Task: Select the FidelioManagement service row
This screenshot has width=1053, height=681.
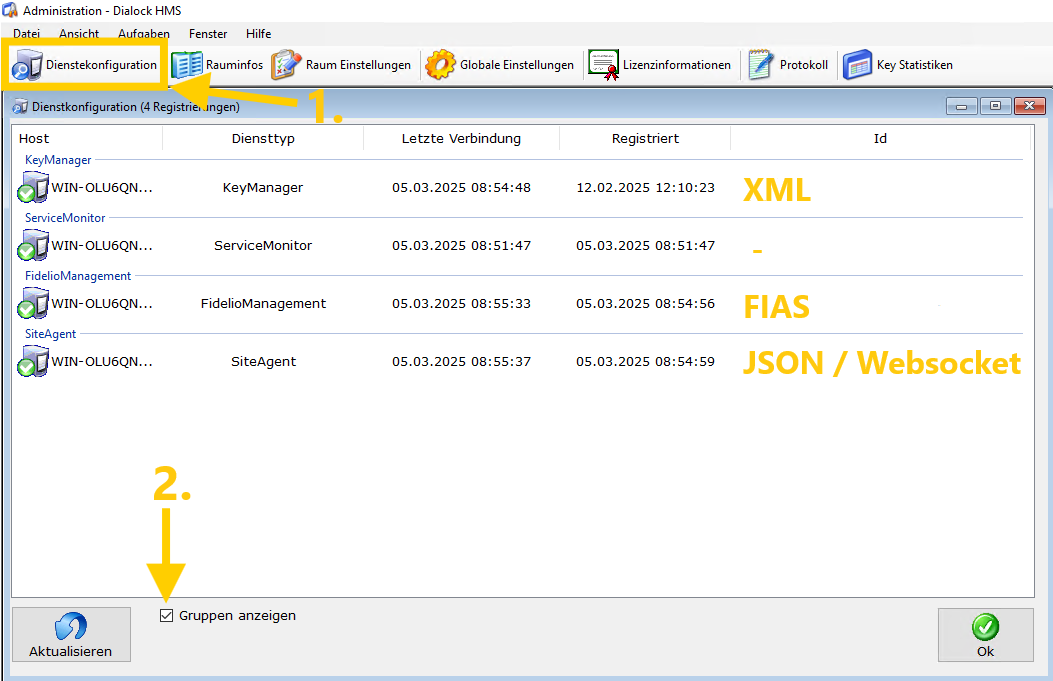Action: click(x=263, y=303)
